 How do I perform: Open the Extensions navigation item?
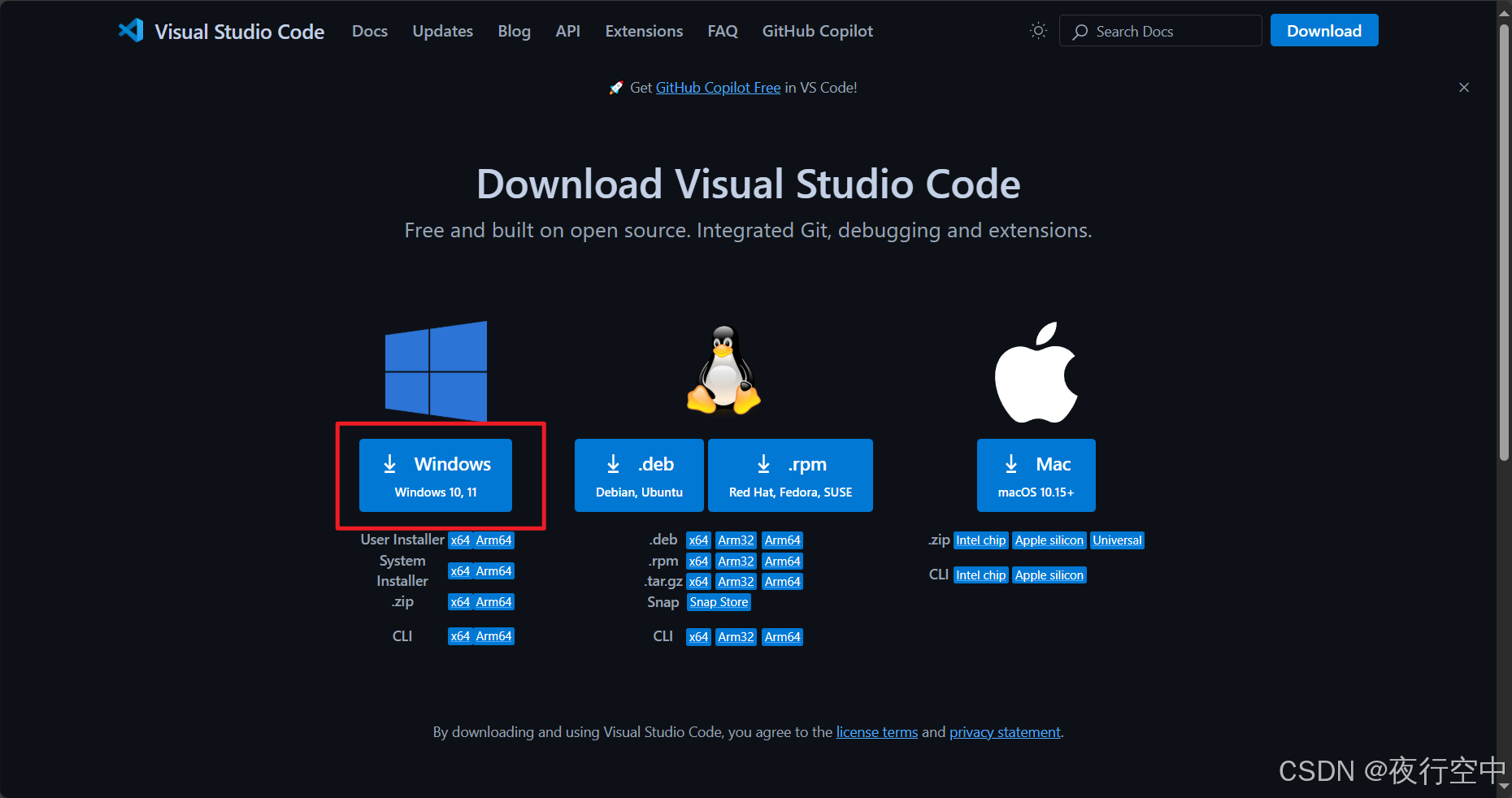pyautogui.click(x=644, y=31)
